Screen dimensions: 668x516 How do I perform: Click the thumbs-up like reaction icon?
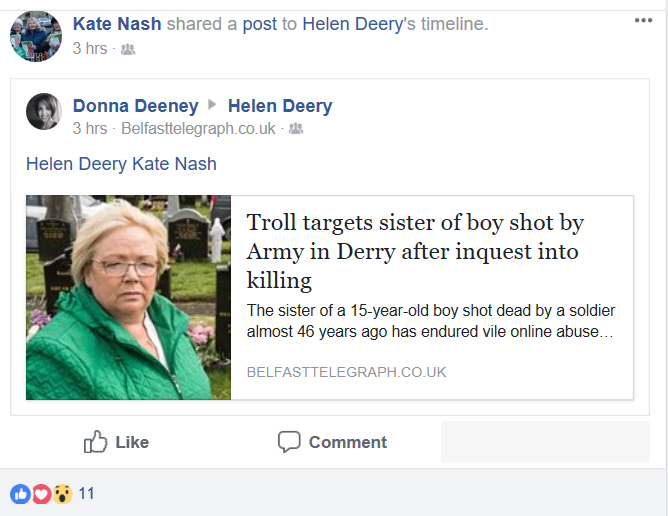click(x=20, y=493)
